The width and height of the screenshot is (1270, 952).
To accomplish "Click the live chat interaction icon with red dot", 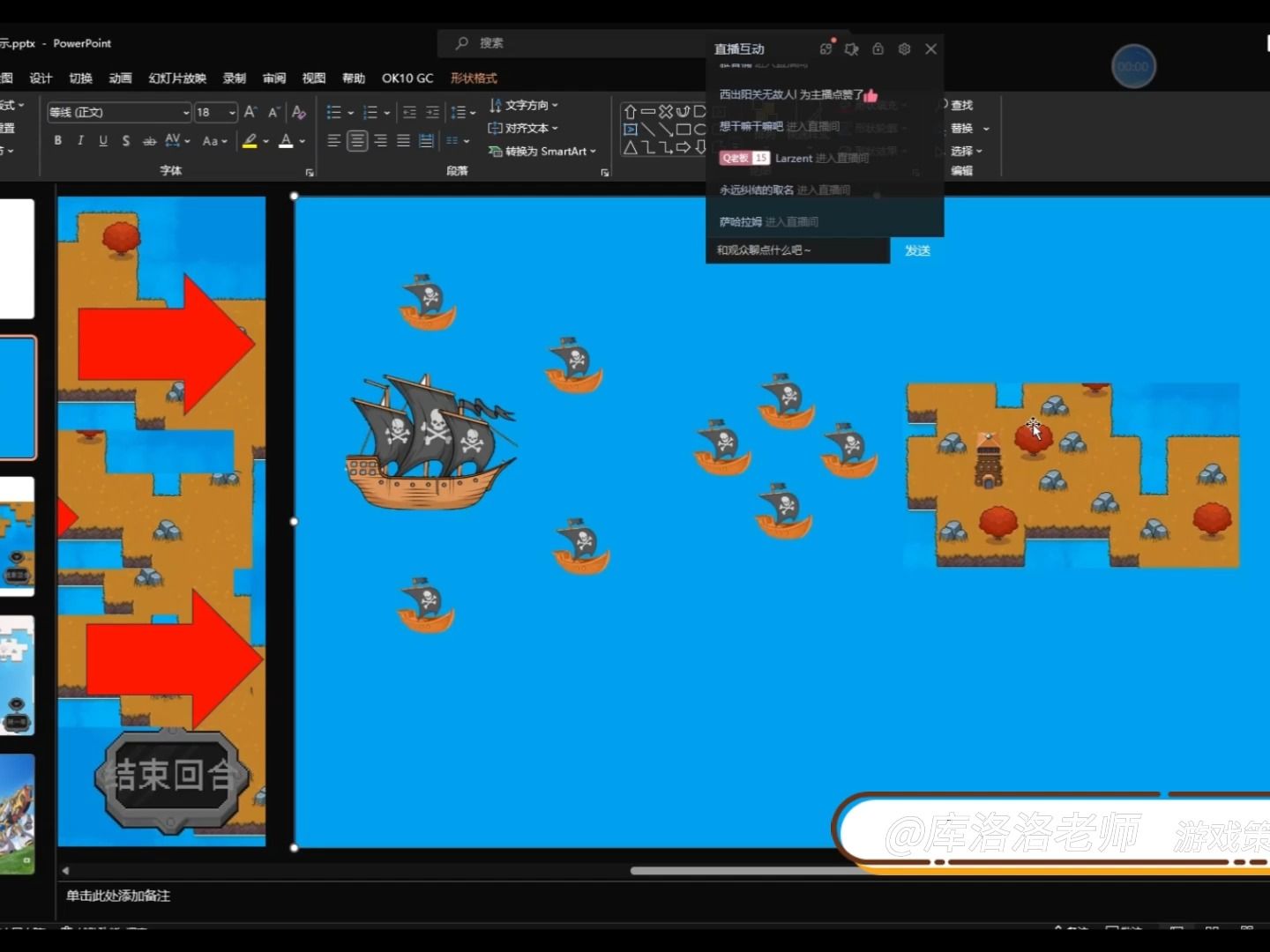I will 825,48.
